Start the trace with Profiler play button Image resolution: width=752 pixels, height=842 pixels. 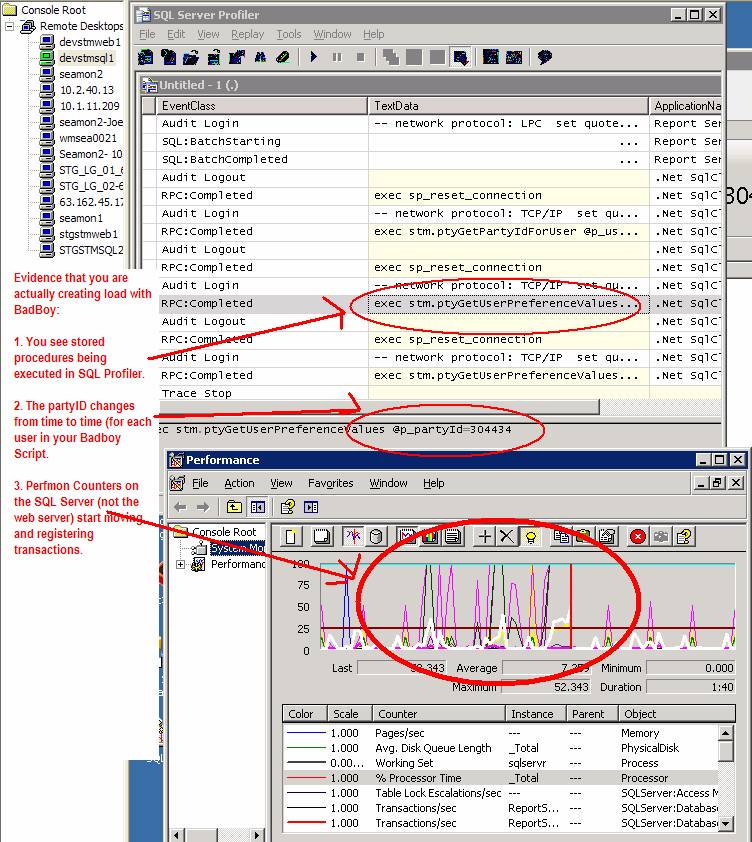pos(314,58)
